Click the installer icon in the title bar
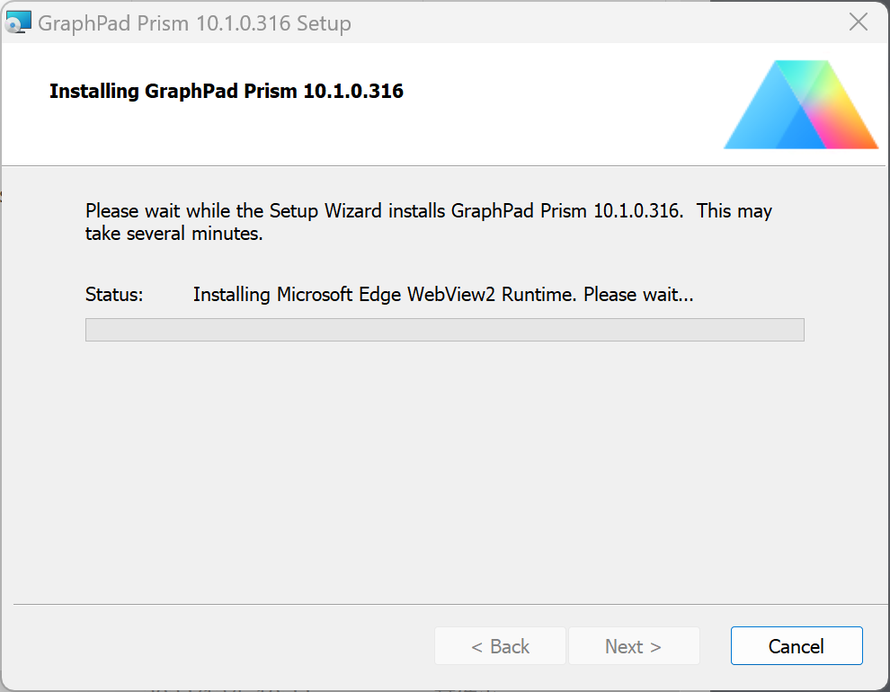This screenshot has height=692, width=890. click(x=18, y=22)
